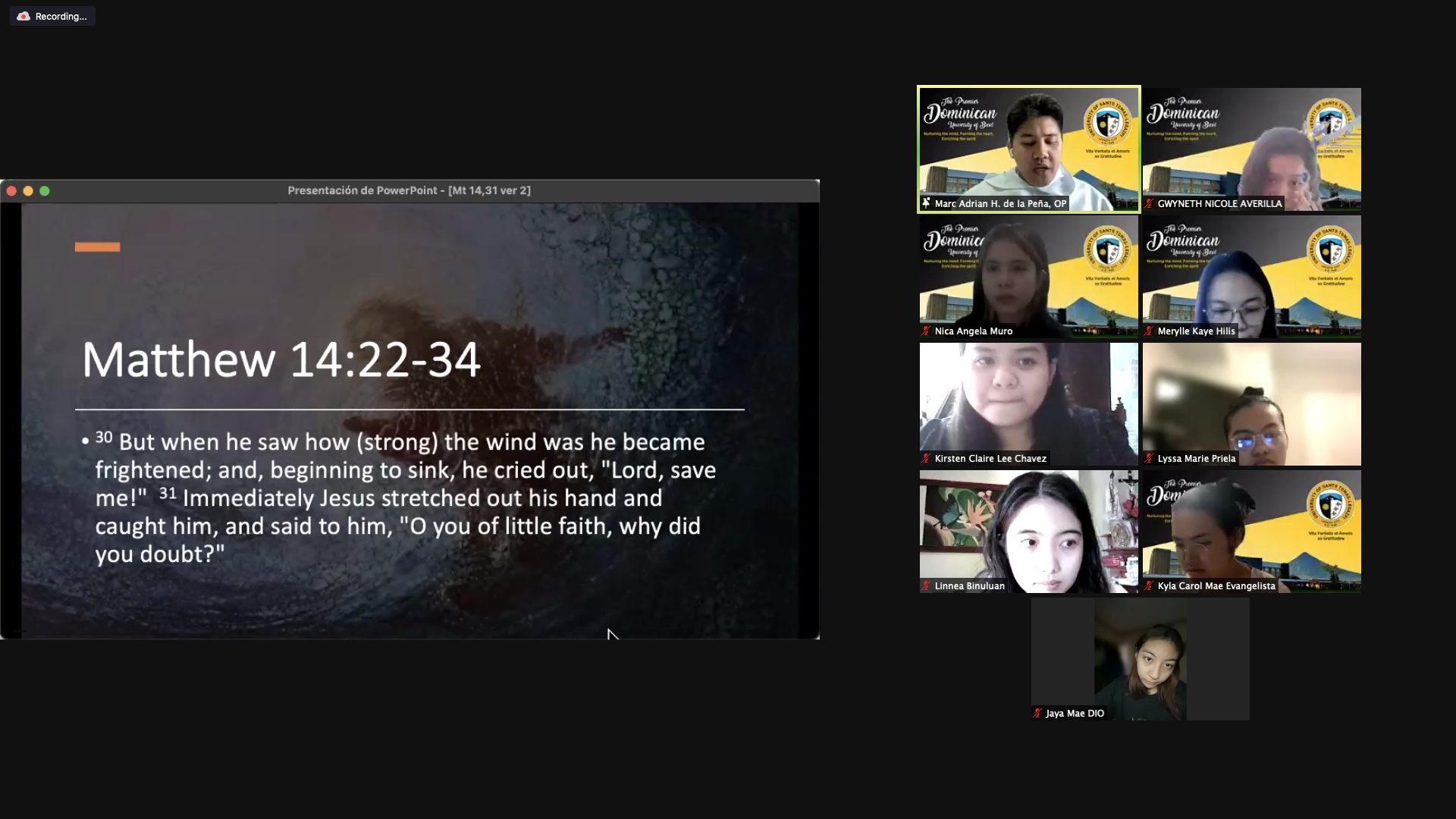The height and width of the screenshot is (819, 1456).
Task: Click muted mic icon for Jaya Mae DIO
Action: (1037, 713)
